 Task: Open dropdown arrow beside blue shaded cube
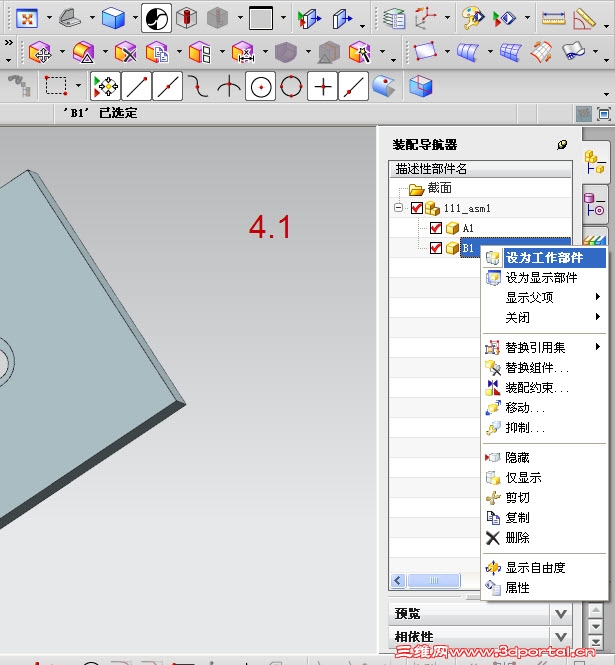point(135,18)
